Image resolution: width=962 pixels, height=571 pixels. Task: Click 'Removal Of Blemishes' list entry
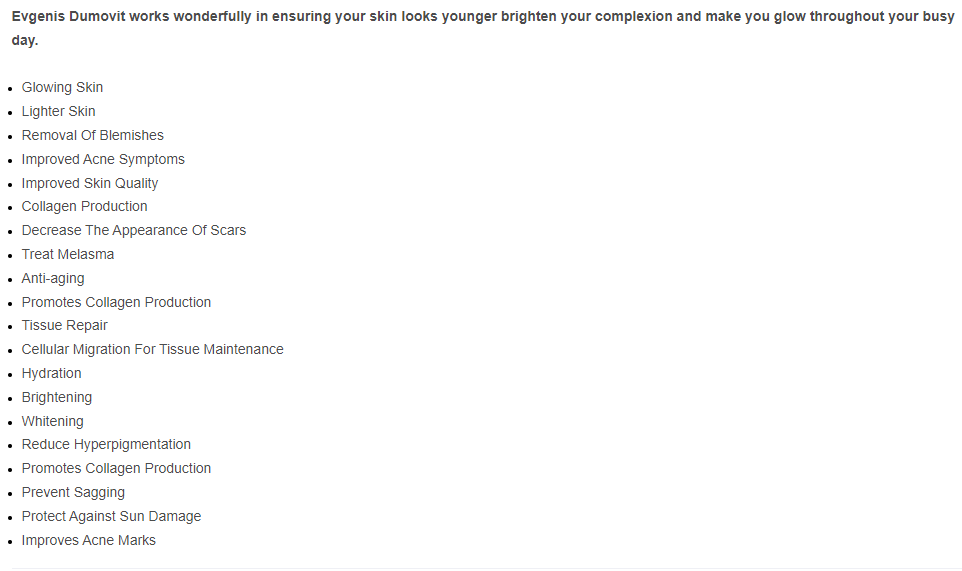click(x=92, y=135)
